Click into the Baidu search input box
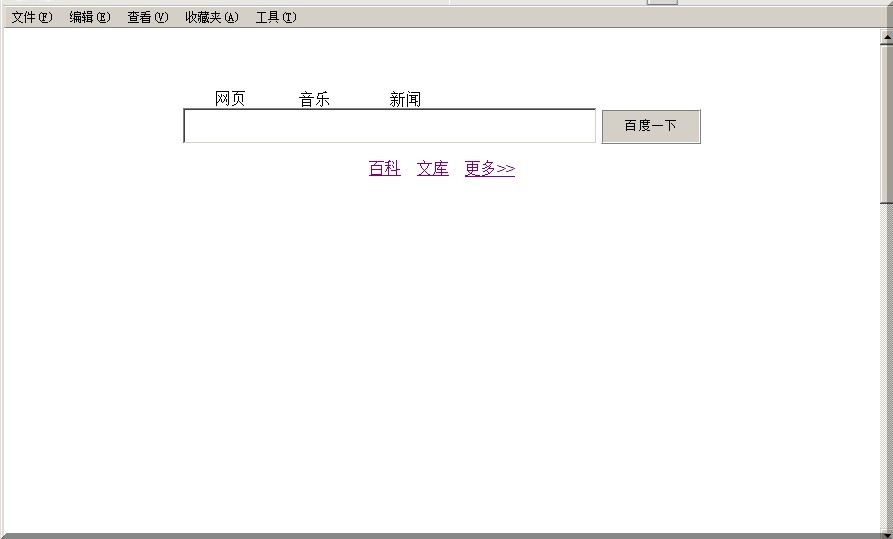Screen dimensions: 893x539 pyautogui.click(x=390, y=126)
